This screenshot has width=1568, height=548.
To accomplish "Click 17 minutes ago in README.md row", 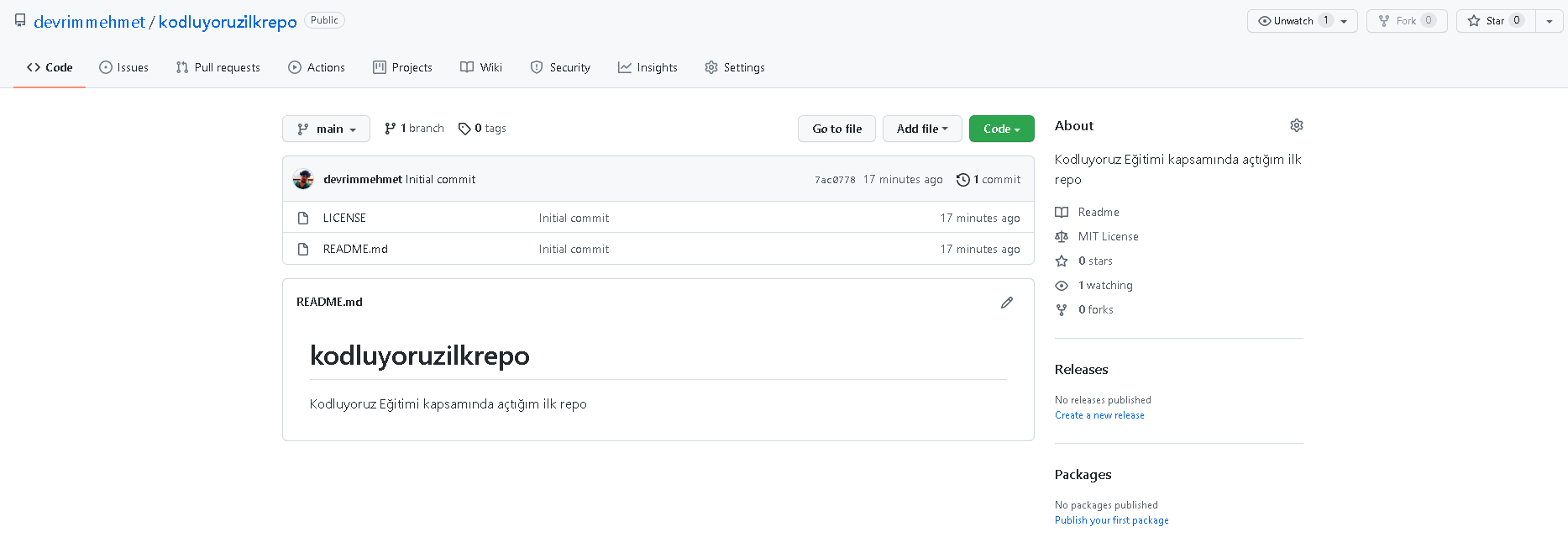I will 980,249.
